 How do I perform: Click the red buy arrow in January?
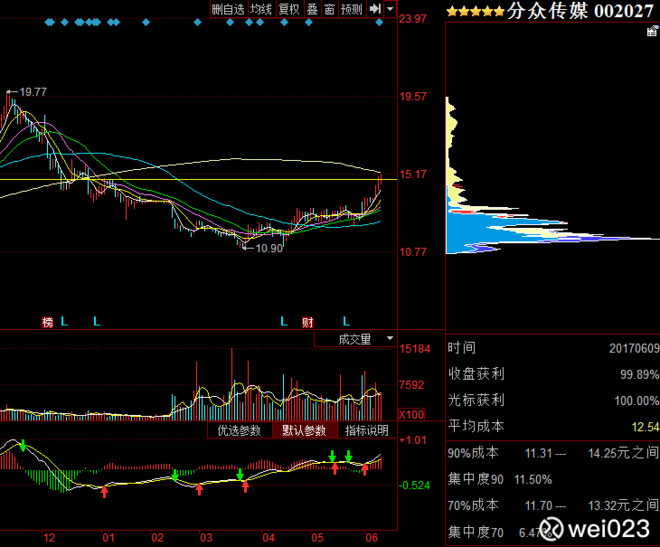(104, 491)
